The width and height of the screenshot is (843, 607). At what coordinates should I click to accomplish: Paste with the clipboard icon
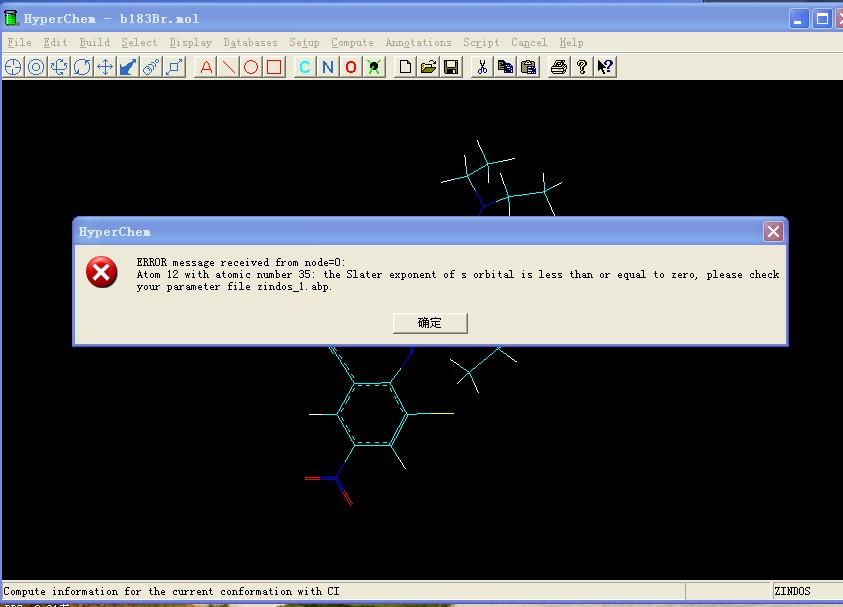click(x=528, y=67)
